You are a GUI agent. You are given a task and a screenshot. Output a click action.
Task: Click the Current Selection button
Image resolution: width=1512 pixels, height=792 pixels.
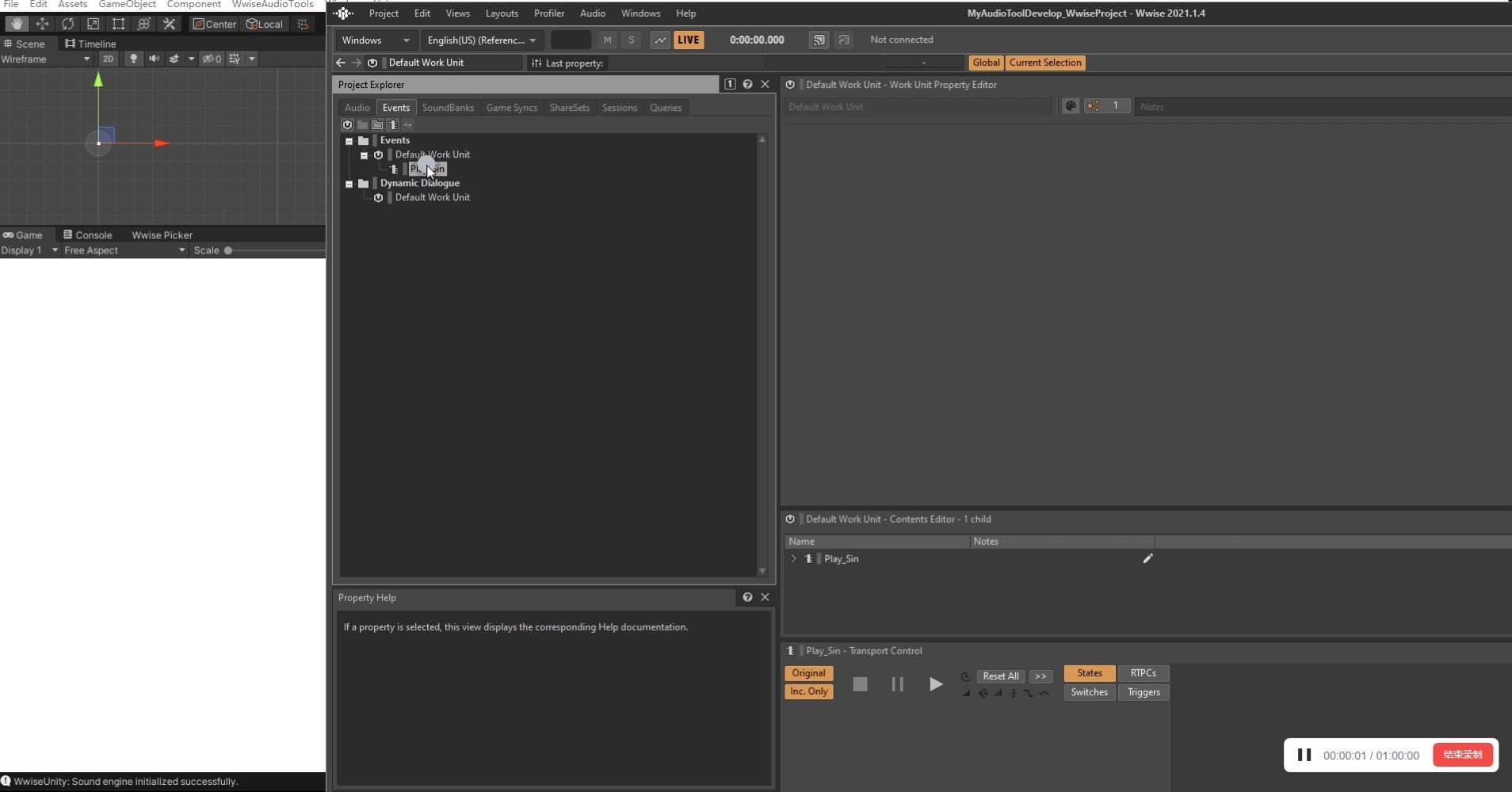point(1045,63)
